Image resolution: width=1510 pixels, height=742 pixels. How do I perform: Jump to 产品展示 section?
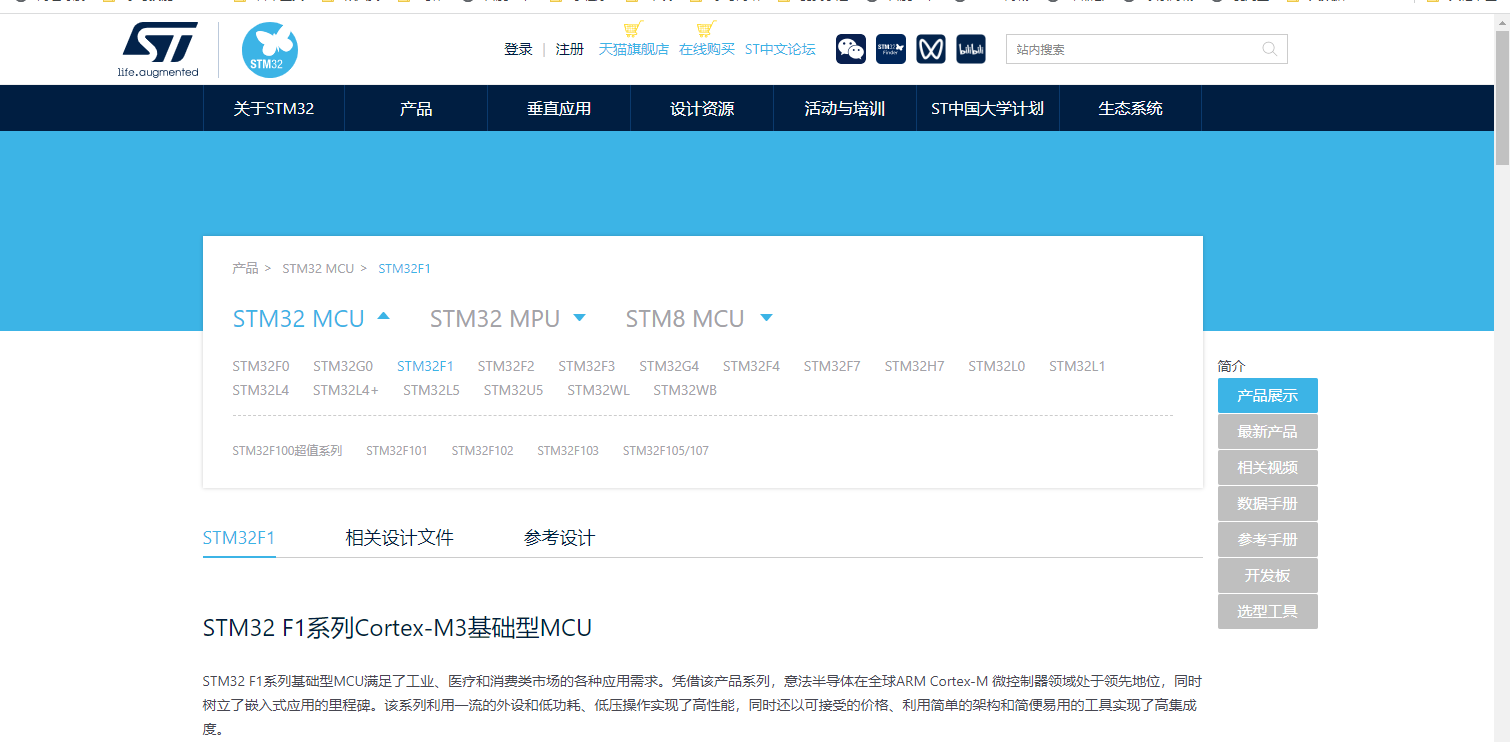tap(1268, 396)
